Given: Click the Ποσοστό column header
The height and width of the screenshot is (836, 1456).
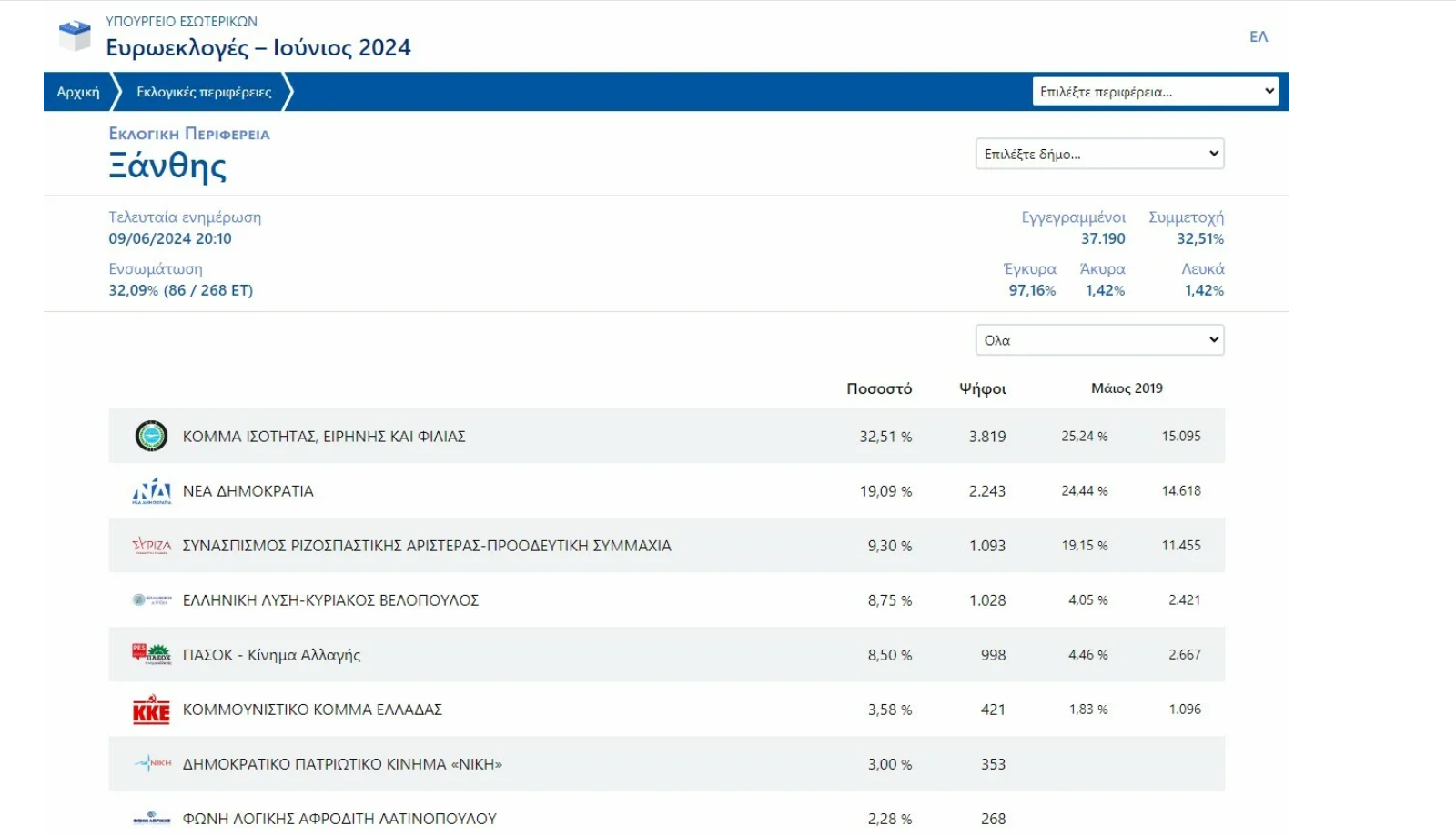Looking at the screenshot, I should pos(879,388).
